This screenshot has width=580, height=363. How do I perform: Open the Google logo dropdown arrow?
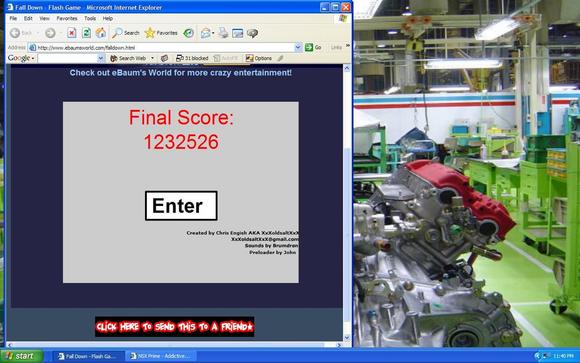pyautogui.click(x=33, y=58)
